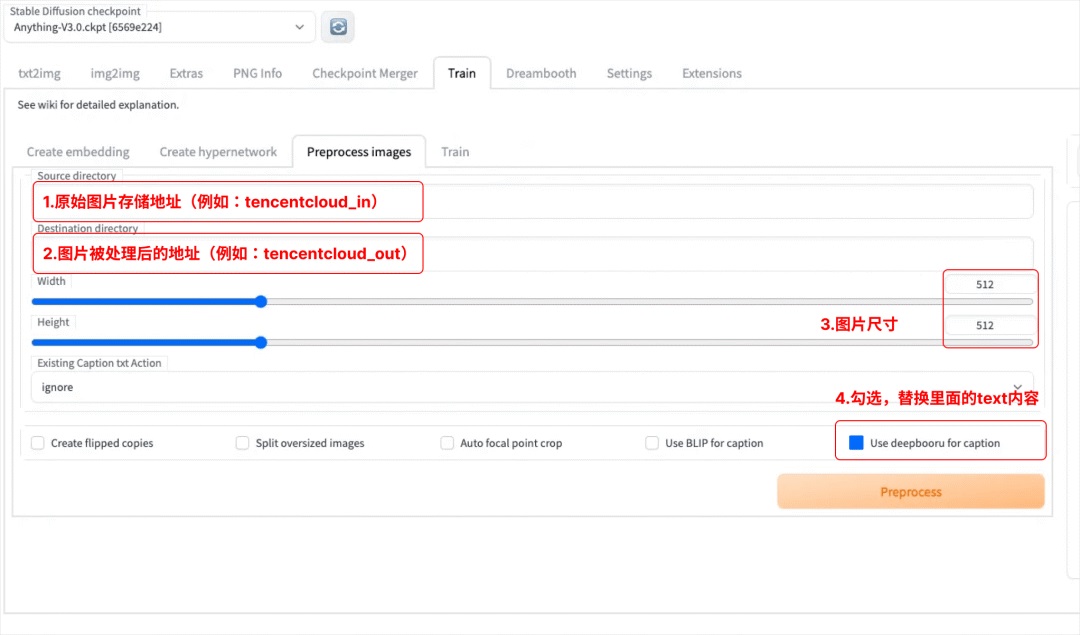Switch to the txt2img tab
The image size is (1080, 635).
tap(39, 73)
